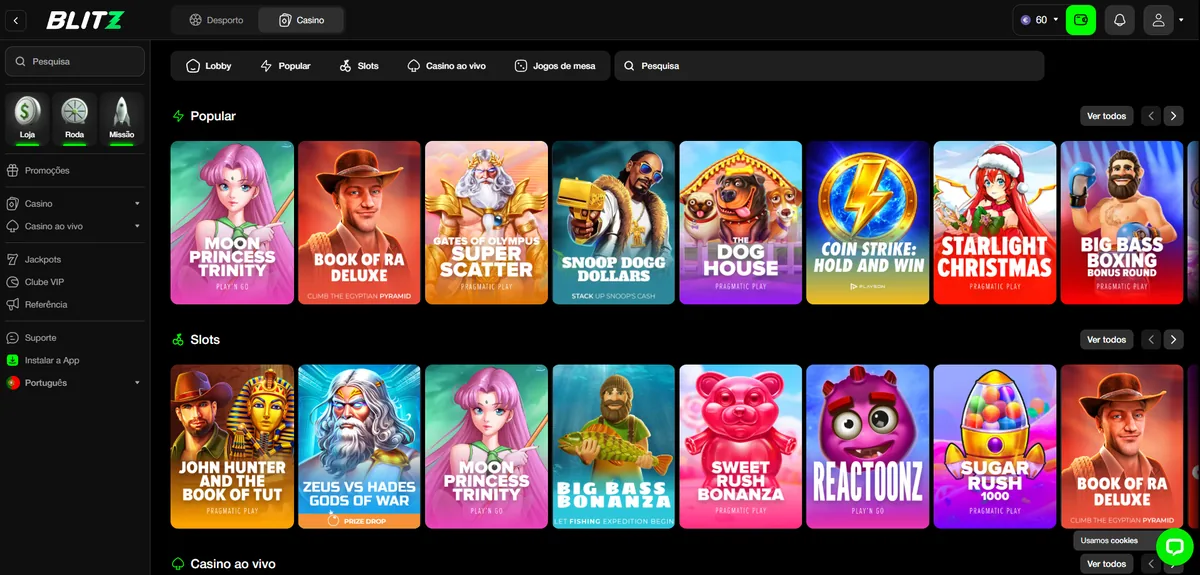
Task: Click the Casino ao vivo section heading
Action: click(233, 564)
